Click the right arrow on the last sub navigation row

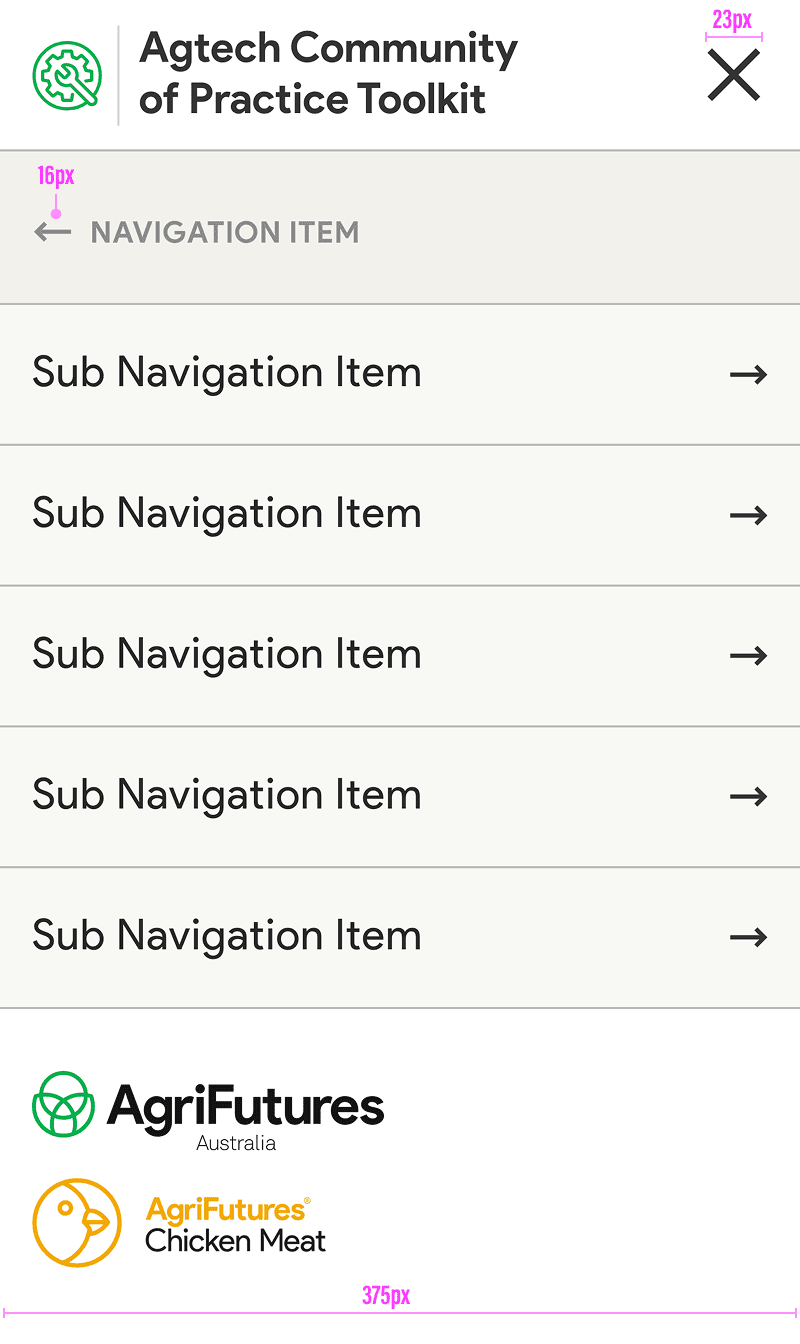(748, 937)
